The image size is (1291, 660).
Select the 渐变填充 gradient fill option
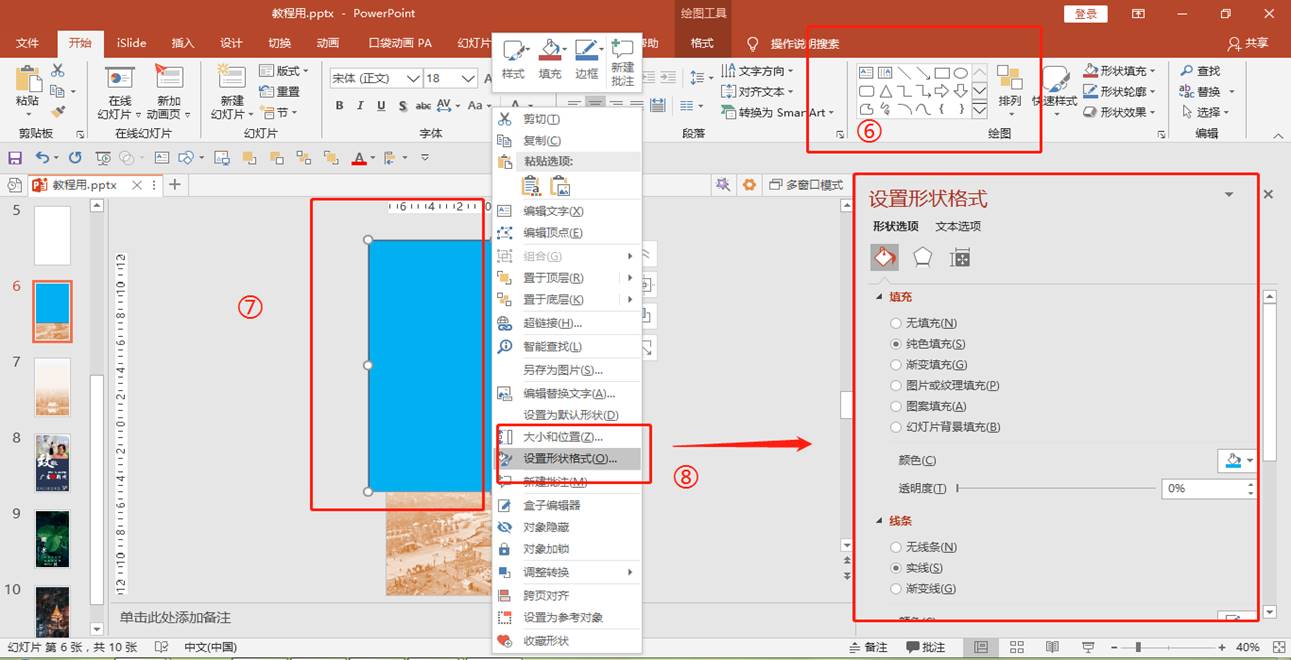(x=896, y=365)
